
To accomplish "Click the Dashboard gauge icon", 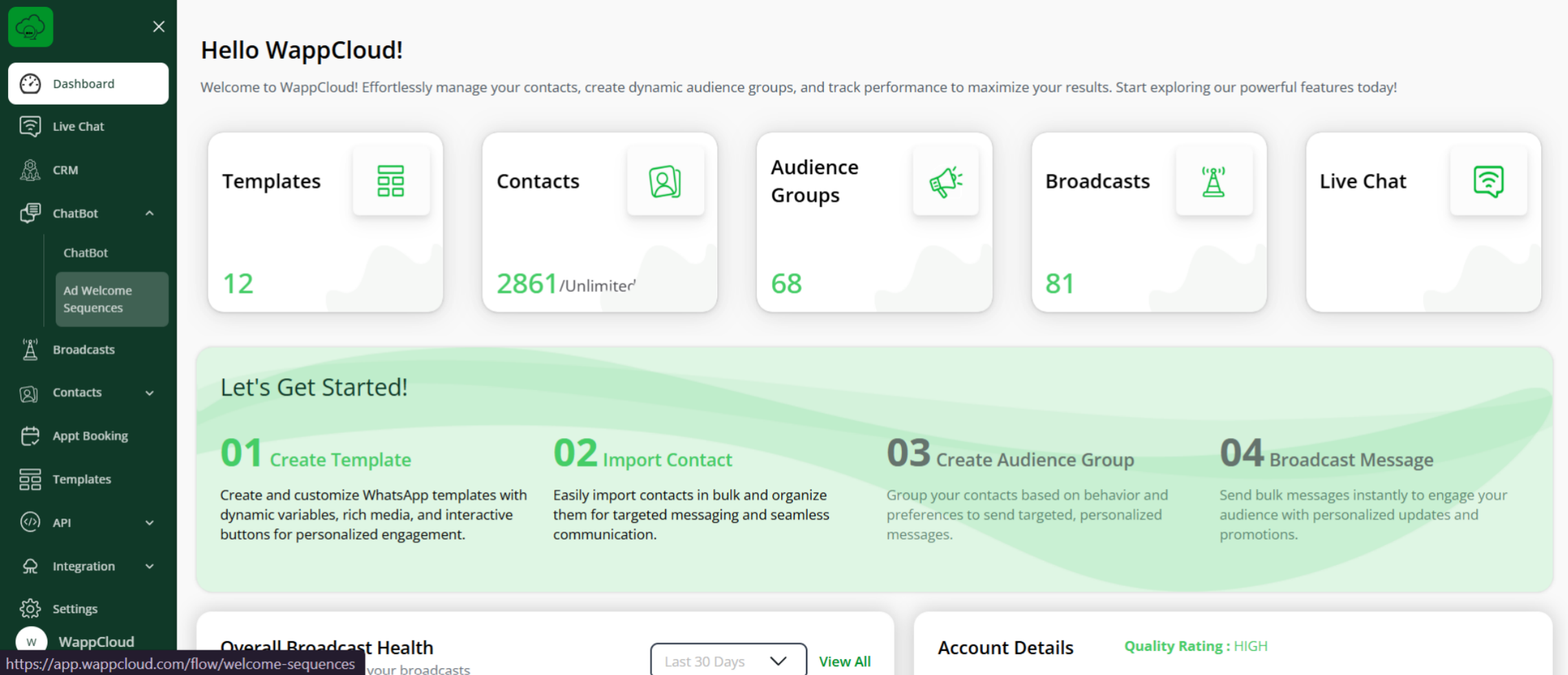I will (30, 83).
